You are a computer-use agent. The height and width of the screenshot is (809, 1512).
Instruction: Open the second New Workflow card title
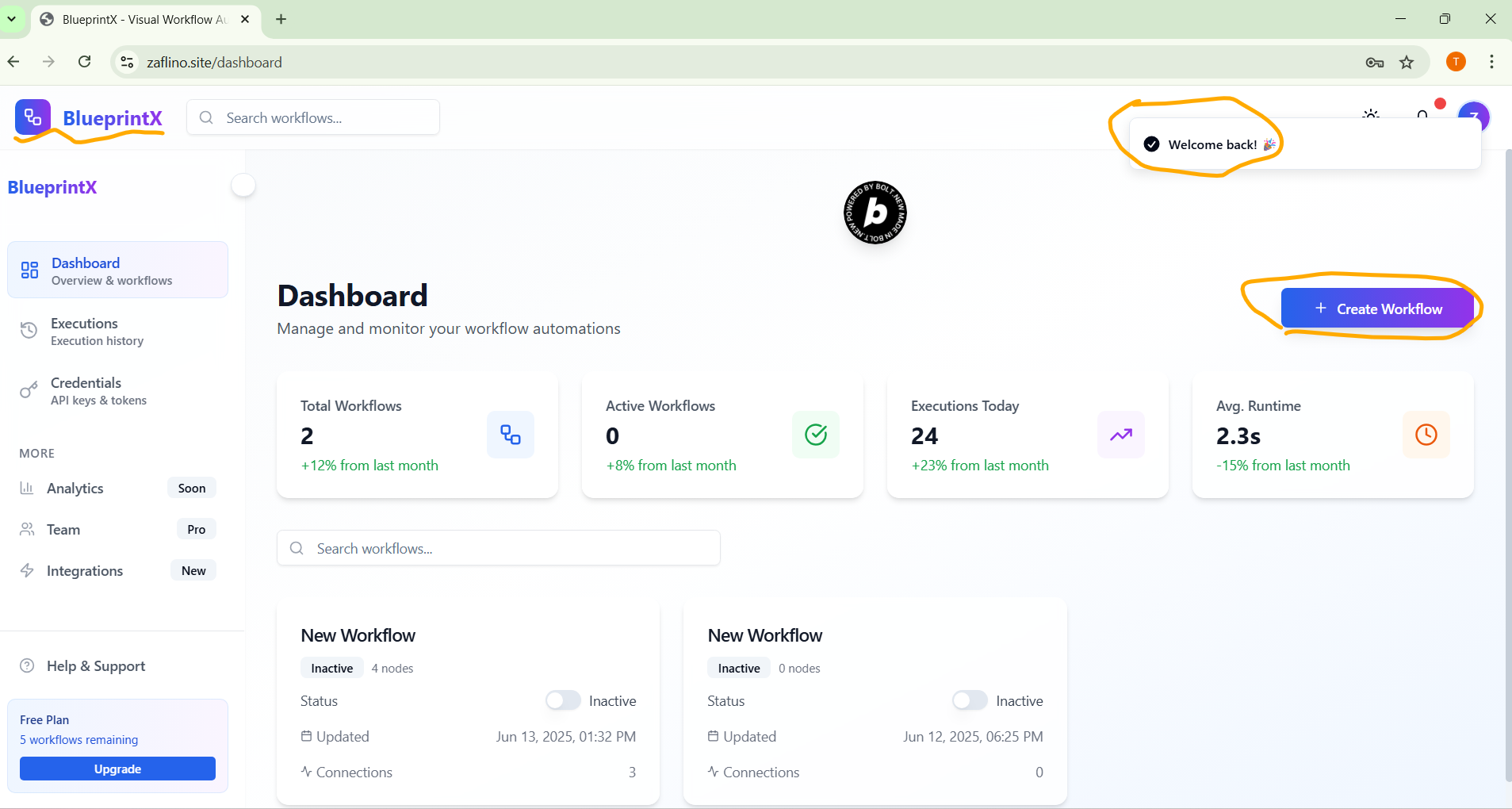(x=764, y=635)
